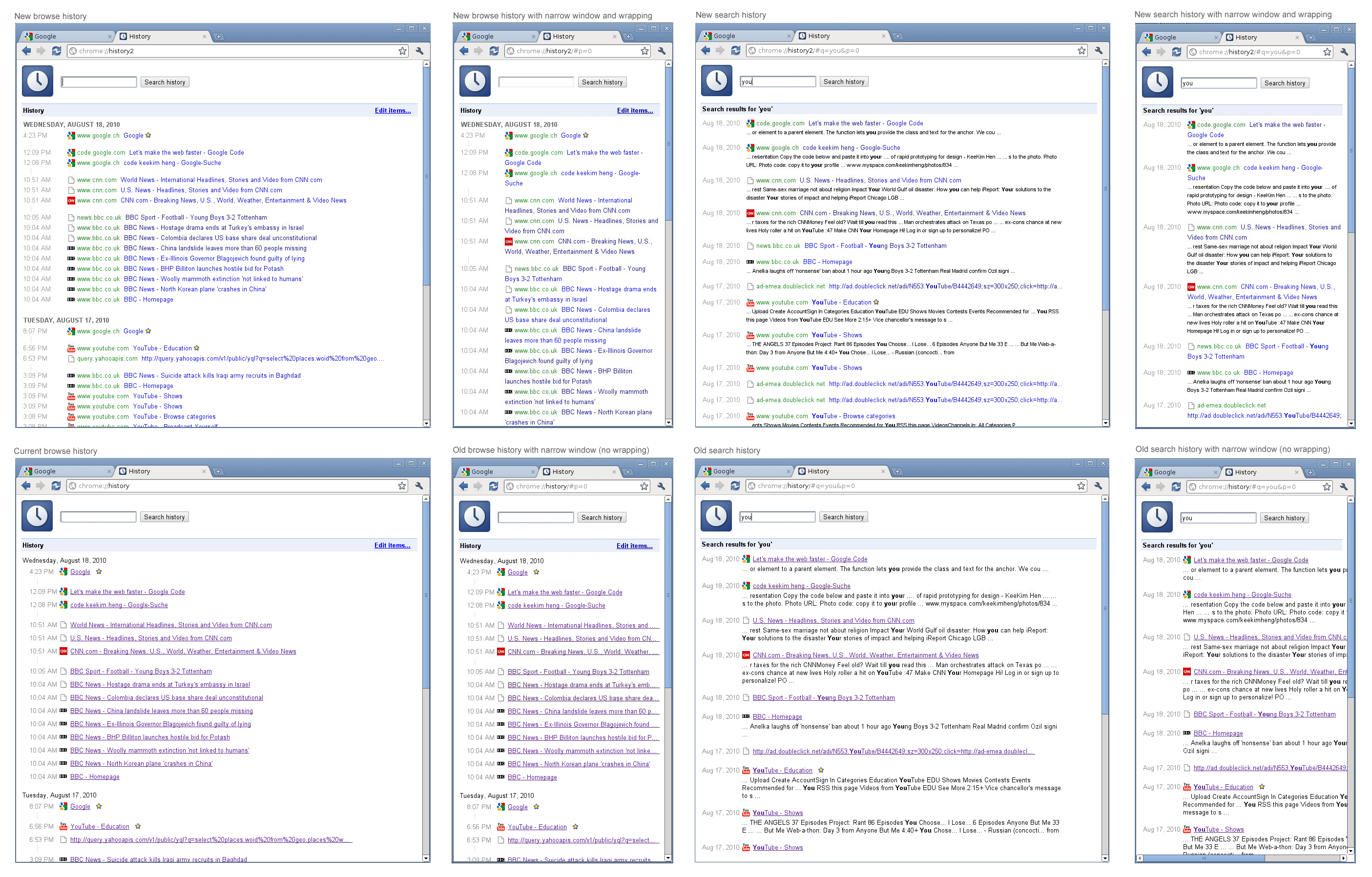Wrench icon in narrow 'New browse history' window

[x=662, y=51]
